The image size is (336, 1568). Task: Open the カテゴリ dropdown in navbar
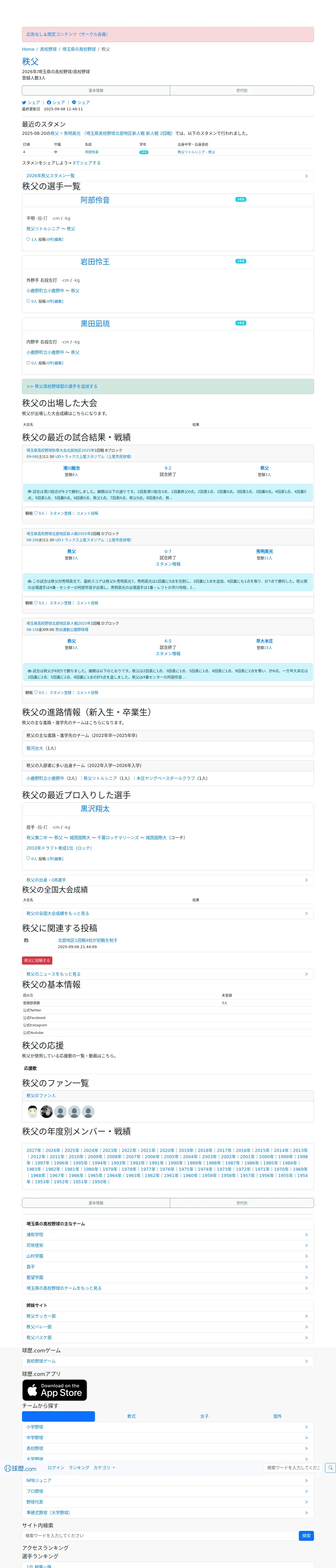(104, 1468)
